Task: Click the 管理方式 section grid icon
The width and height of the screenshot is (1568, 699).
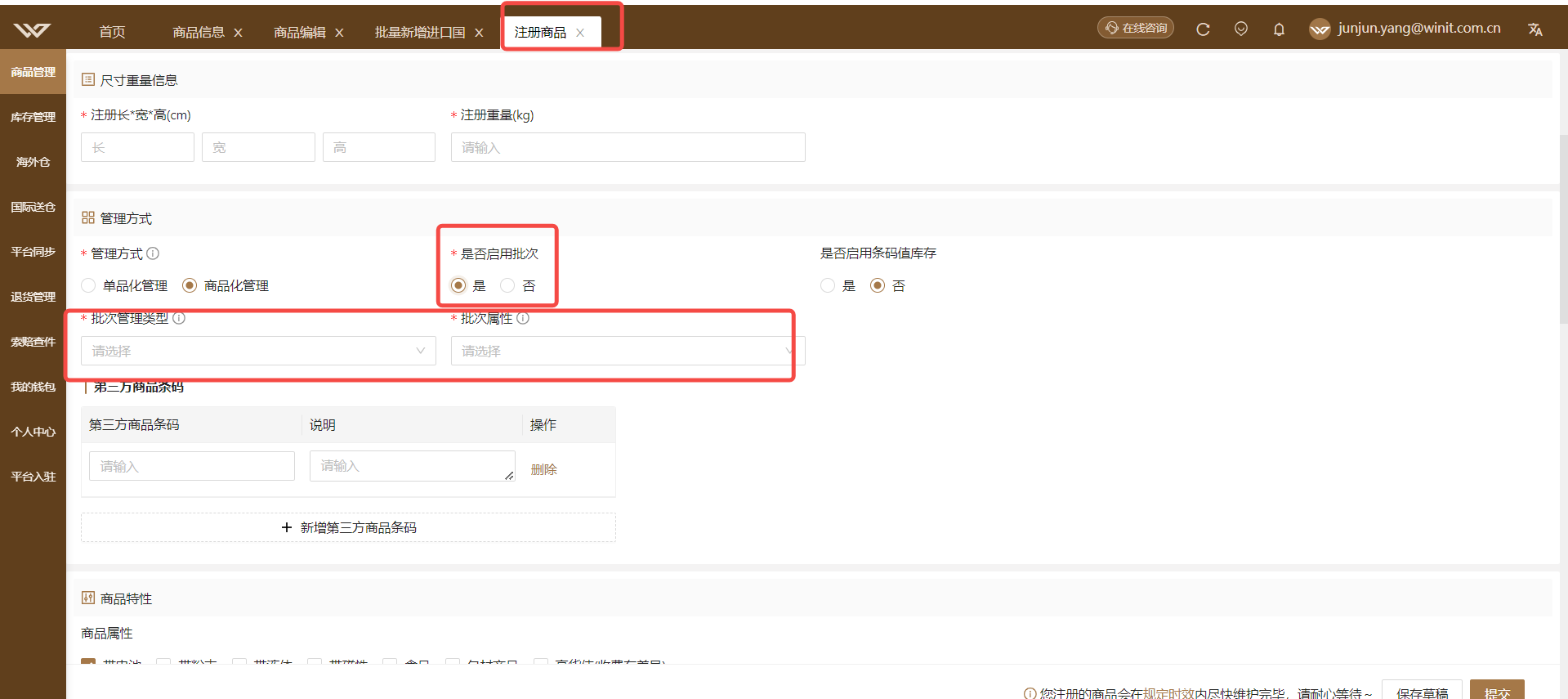Action: (x=88, y=217)
